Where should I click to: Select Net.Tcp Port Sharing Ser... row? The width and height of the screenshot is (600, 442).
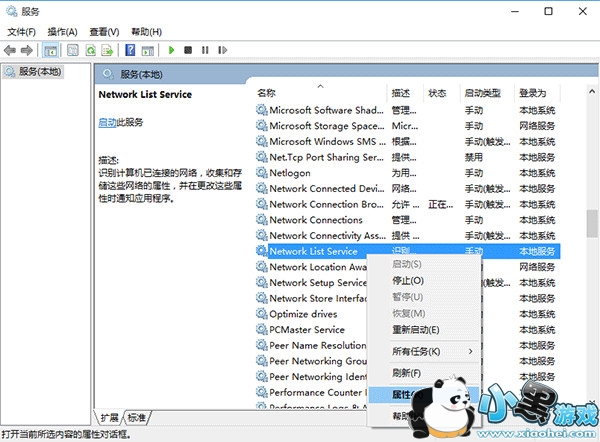click(408, 157)
